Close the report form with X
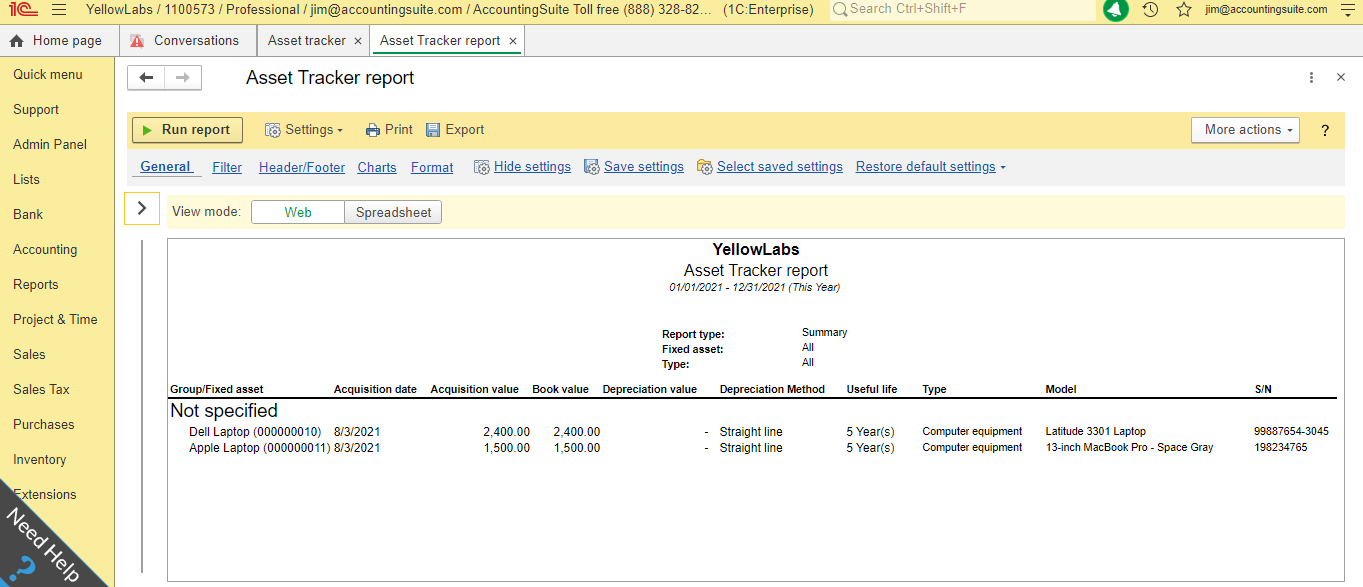This screenshot has width=1363, height=587. pos(1341,78)
